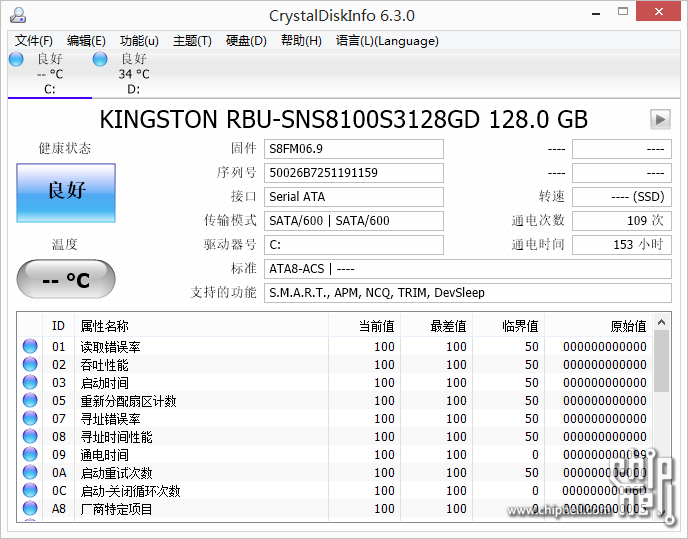688x539 pixels.
Task: Click the serial number field 50026B7251191159
Action: click(354, 173)
